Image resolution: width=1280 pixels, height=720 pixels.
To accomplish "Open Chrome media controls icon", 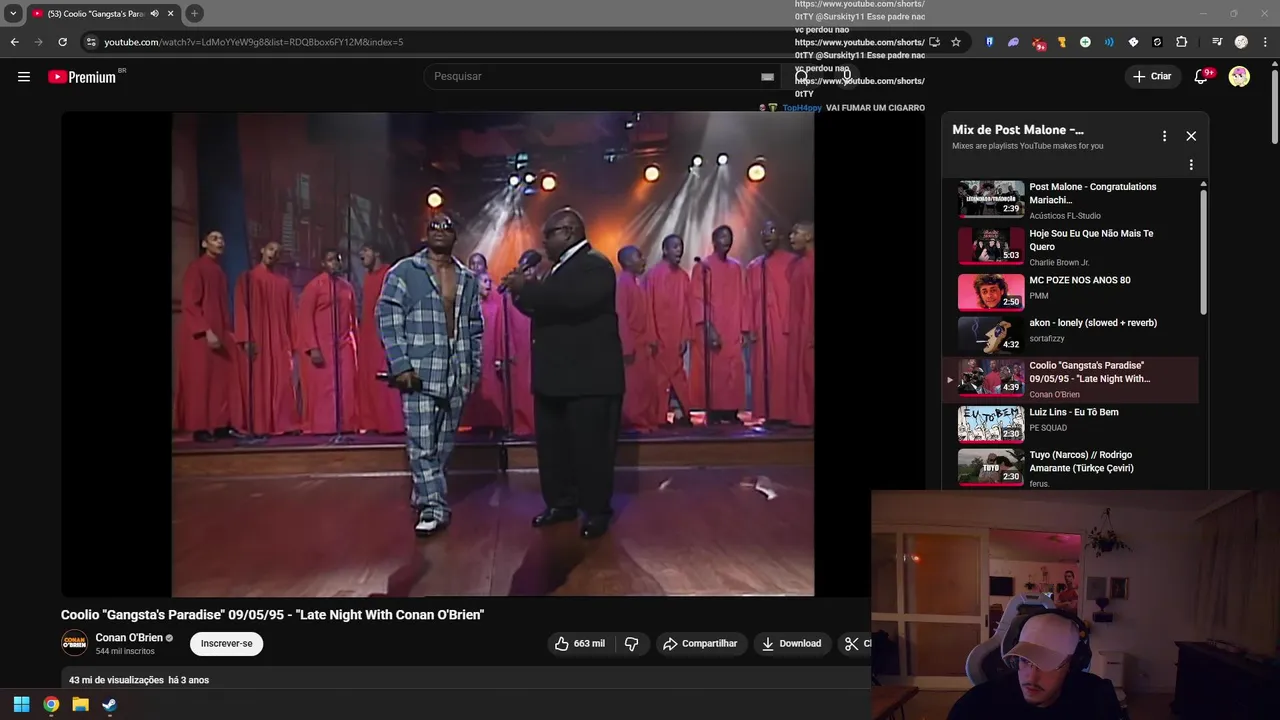I will (x=1217, y=42).
